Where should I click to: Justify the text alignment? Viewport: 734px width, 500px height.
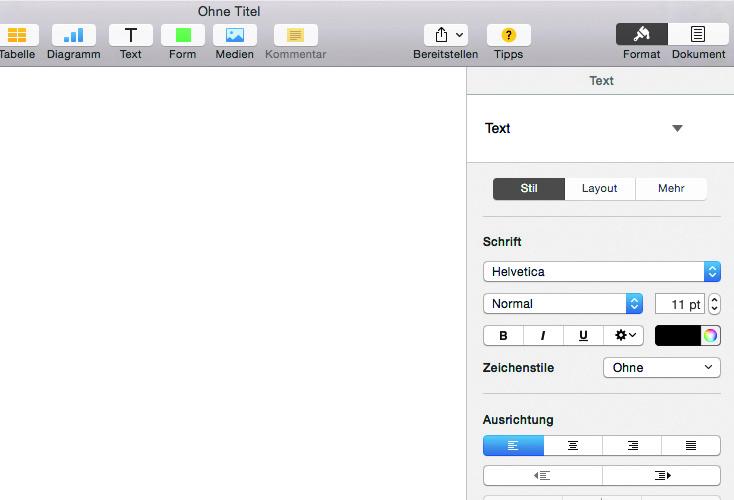pyautogui.click(x=691, y=446)
